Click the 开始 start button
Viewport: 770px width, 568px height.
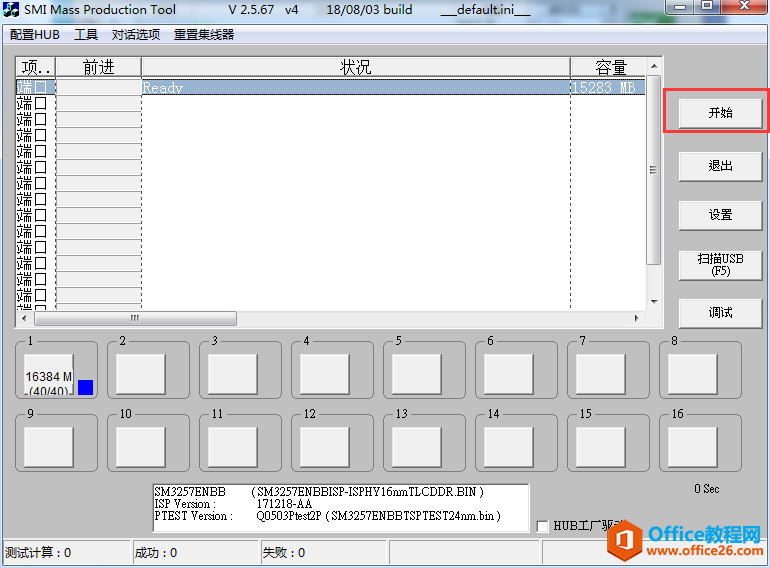pos(720,113)
